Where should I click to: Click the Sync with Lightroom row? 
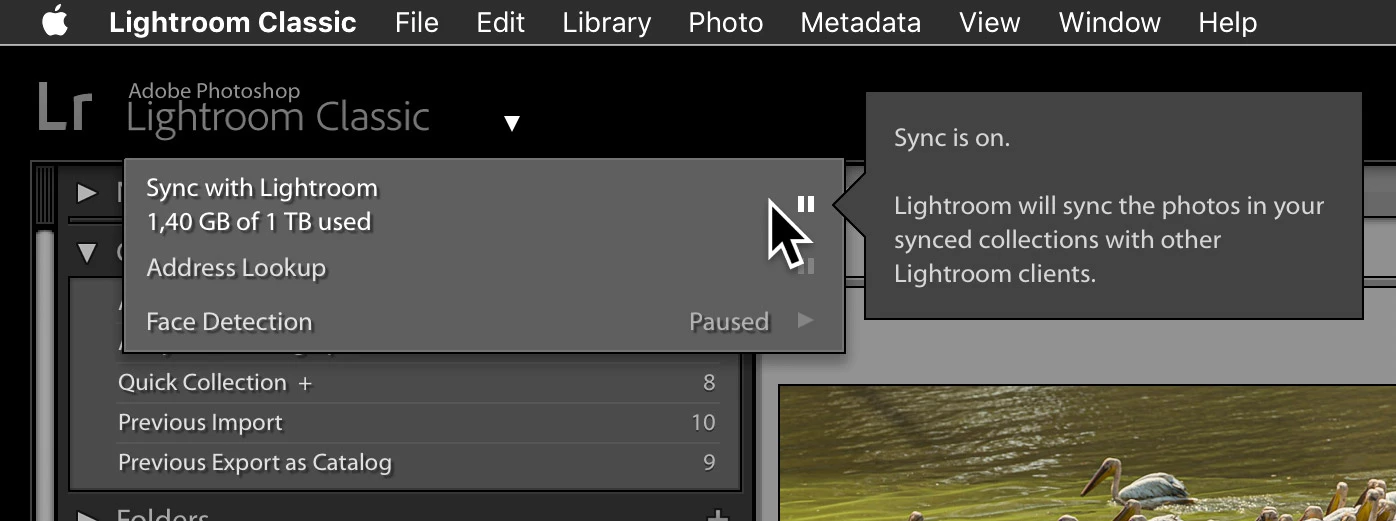(x=484, y=204)
